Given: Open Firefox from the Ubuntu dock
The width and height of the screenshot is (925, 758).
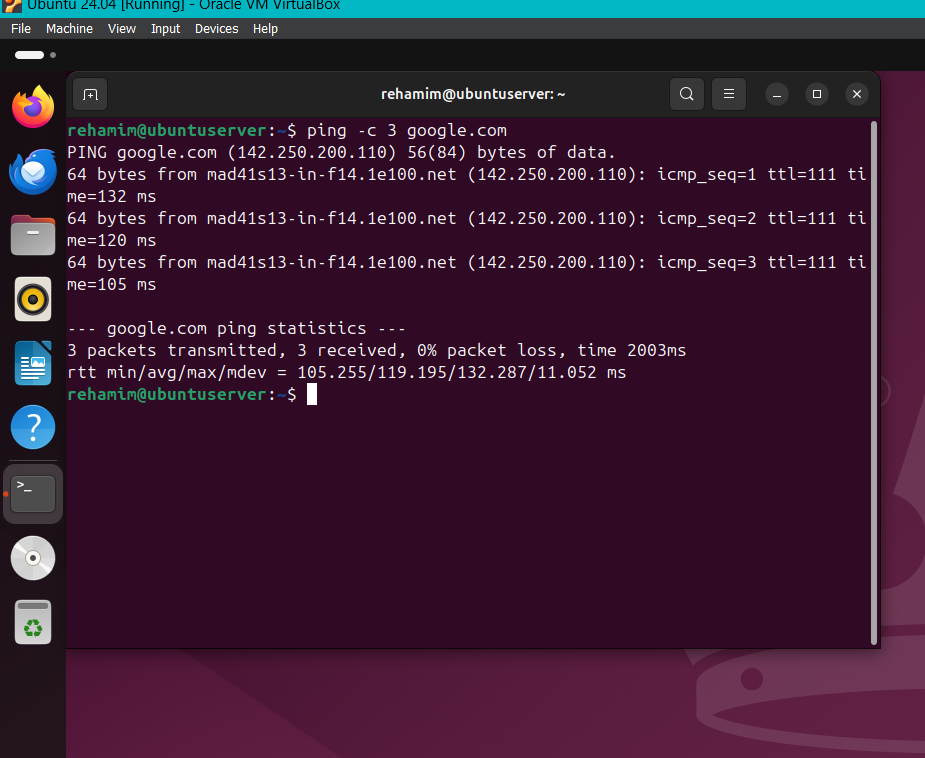Looking at the screenshot, I should (33, 107).
